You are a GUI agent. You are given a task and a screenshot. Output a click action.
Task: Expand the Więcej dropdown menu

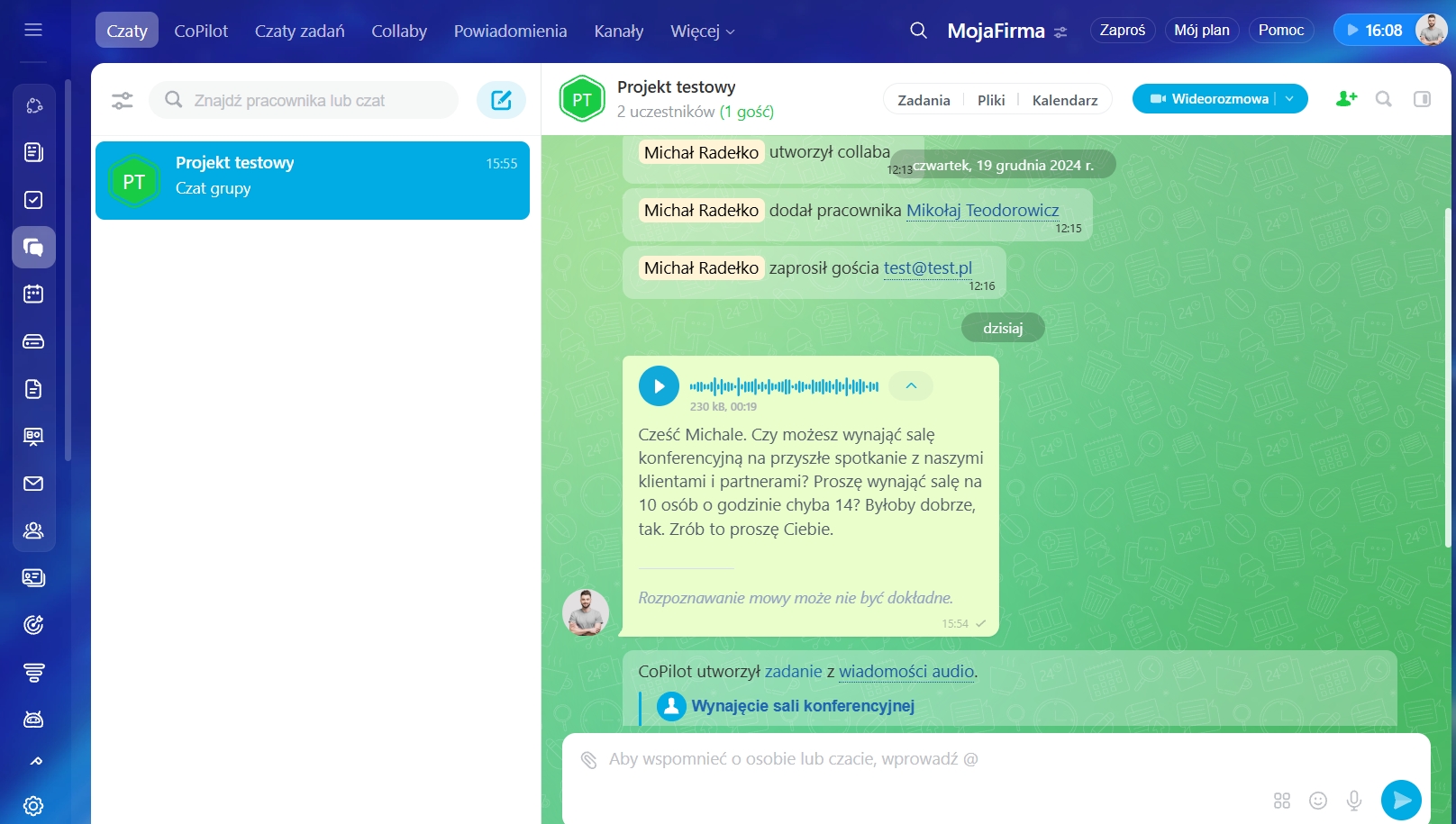tap(703, 32)
